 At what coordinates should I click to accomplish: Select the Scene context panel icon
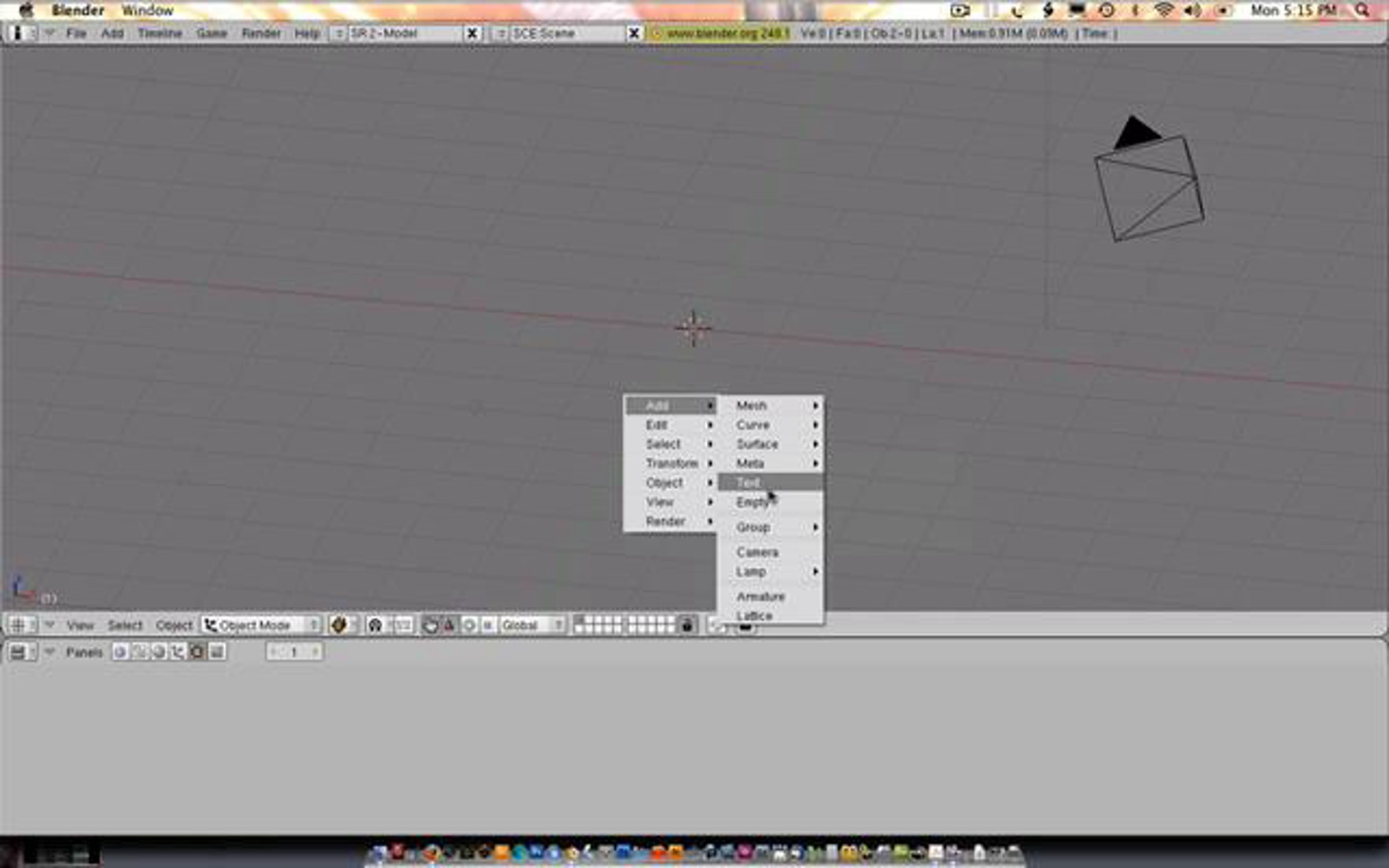click(217, 652)
